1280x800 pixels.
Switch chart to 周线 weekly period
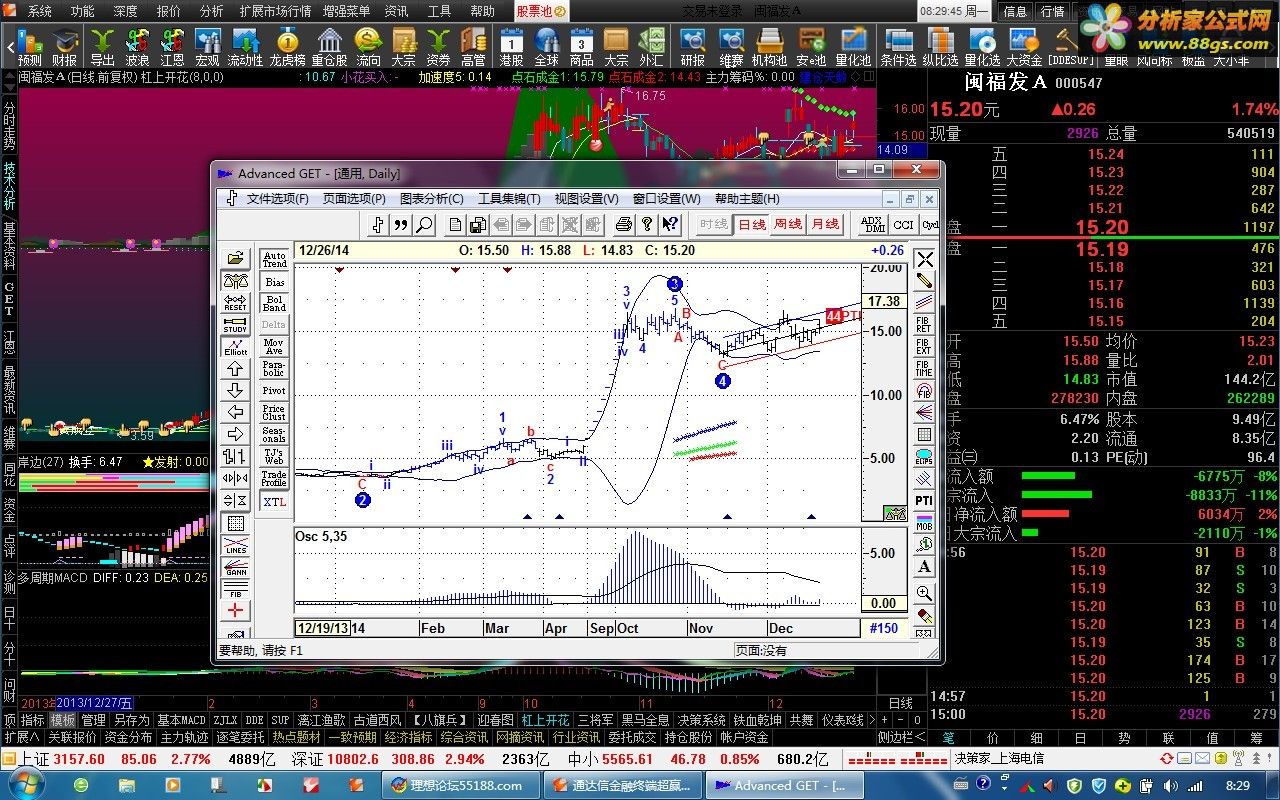coord(788,225)
